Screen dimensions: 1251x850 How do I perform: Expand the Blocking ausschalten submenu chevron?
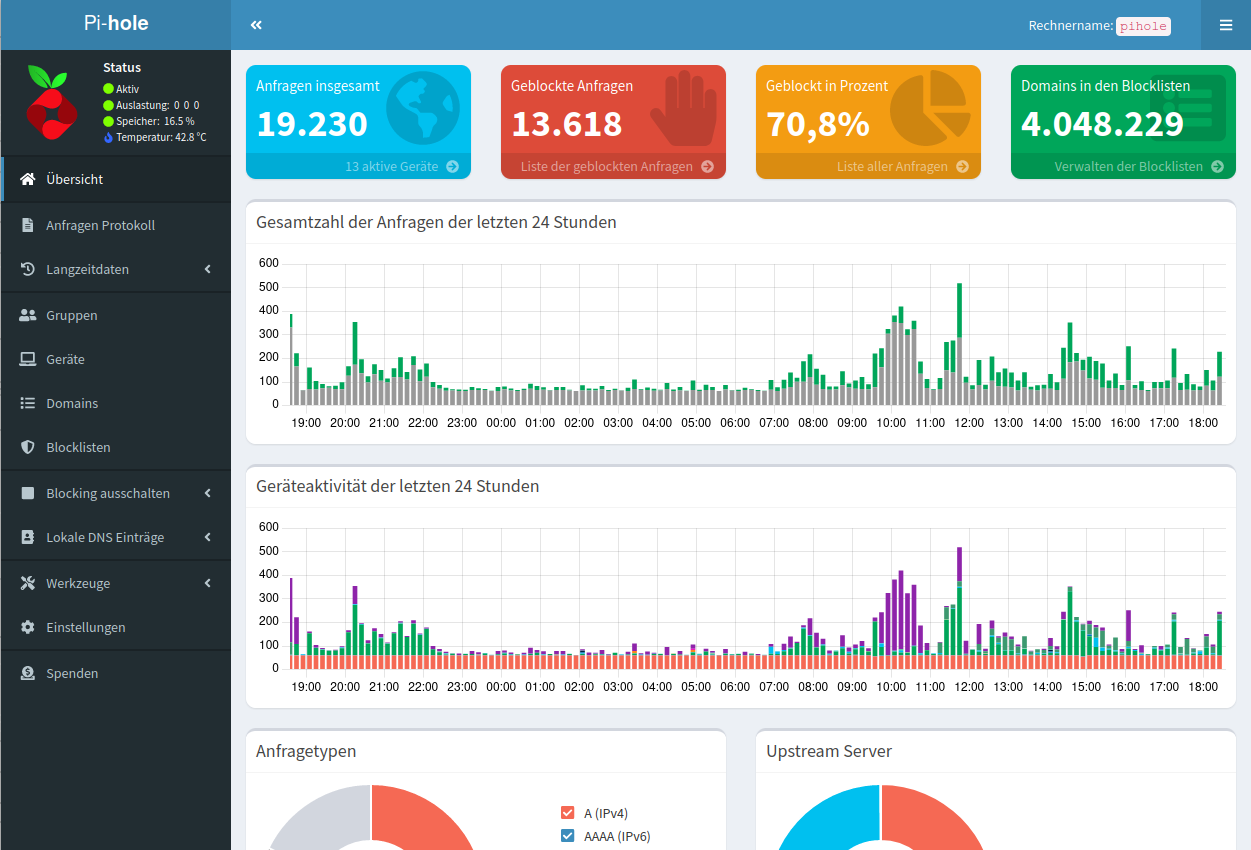[x=208, y=493]
